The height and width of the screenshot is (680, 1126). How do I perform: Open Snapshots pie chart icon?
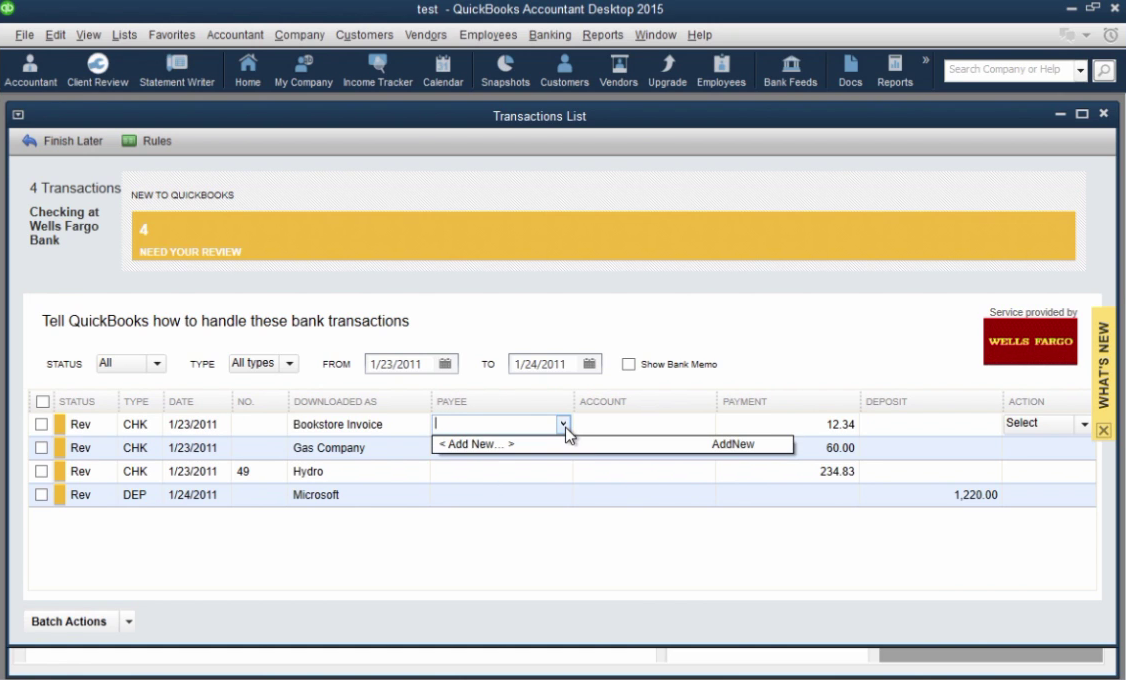pyautogui.click(x=506, y=71)
